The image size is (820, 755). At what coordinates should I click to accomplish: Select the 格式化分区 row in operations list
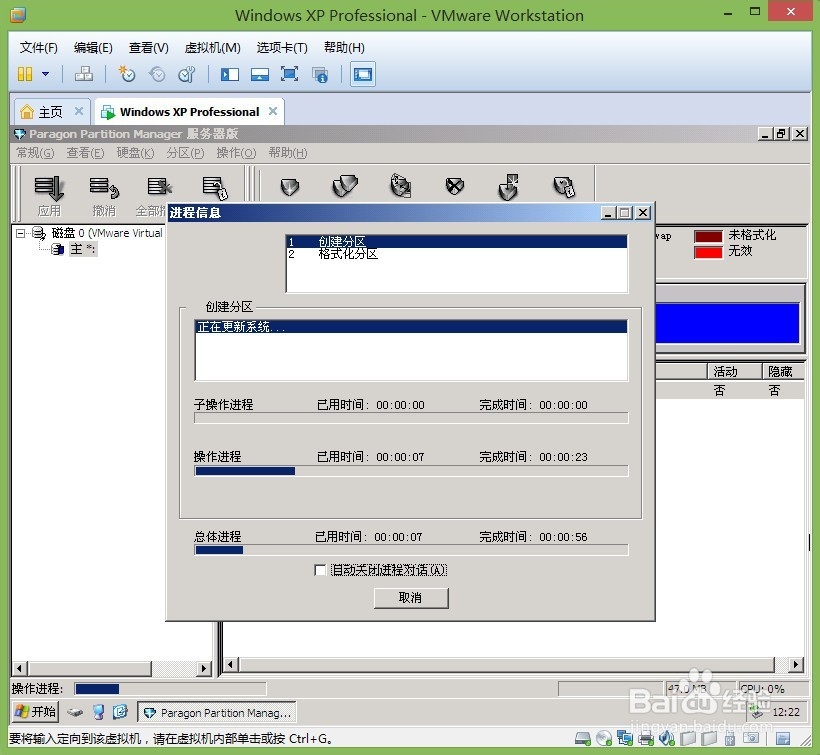click(457, 254)
